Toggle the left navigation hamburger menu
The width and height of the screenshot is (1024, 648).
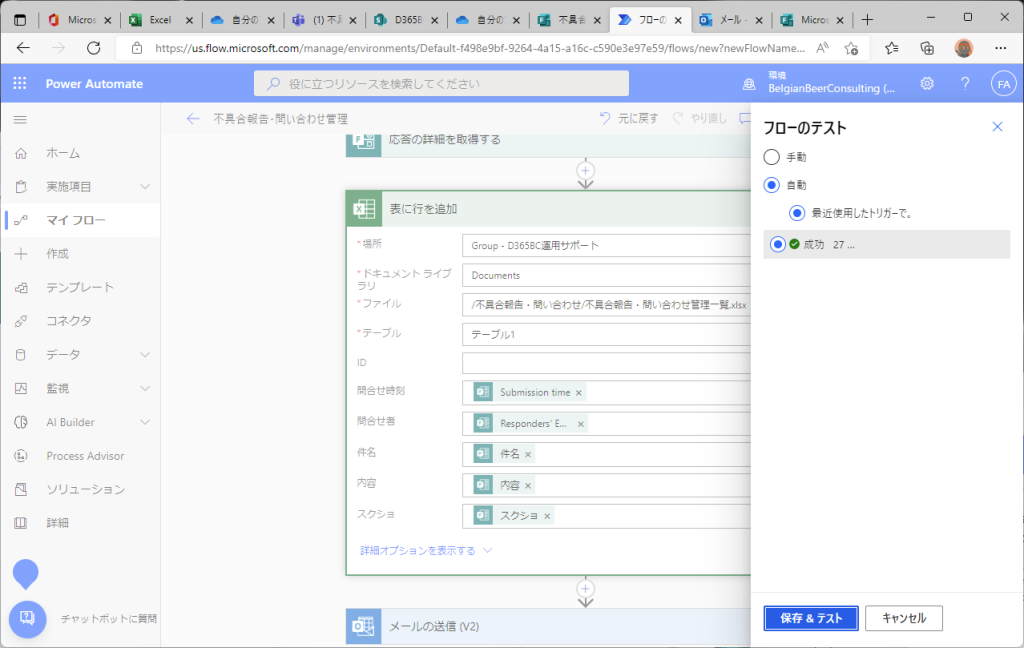click(20, 120)
